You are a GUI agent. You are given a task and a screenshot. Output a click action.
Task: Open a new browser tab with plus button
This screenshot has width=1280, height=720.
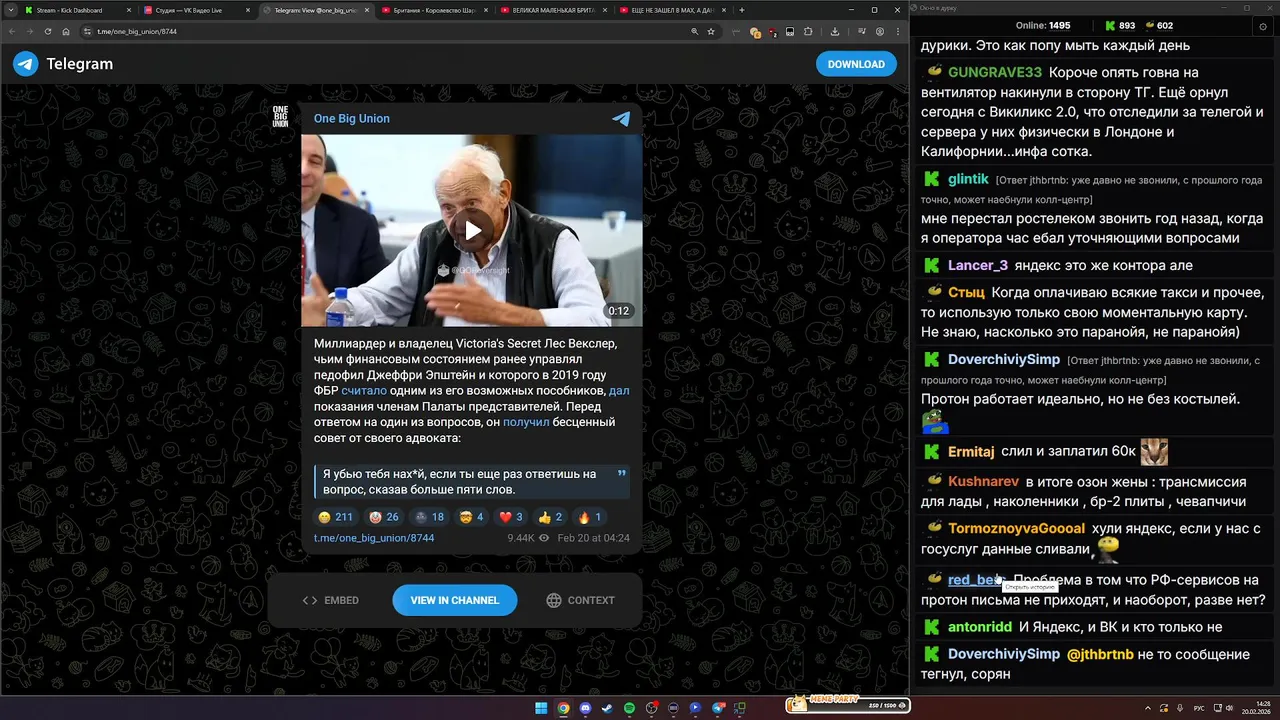click(x=741, y=10)
